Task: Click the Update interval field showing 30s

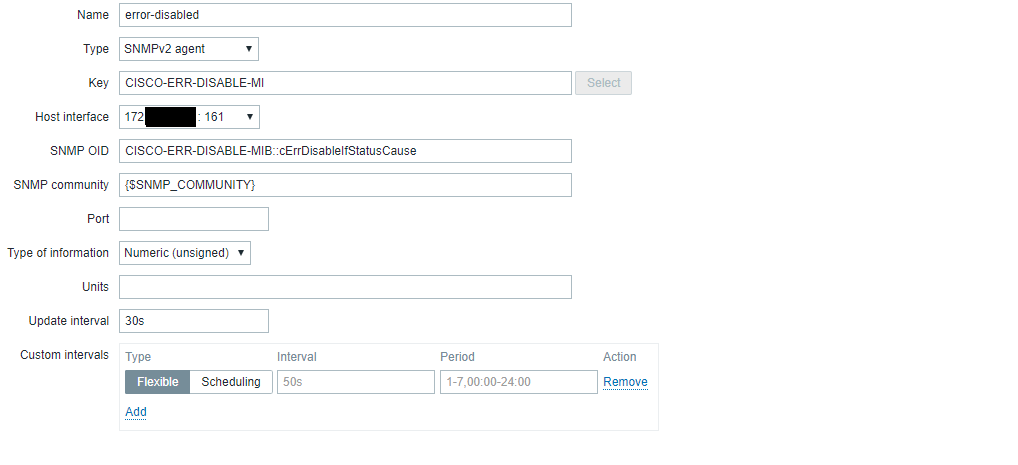Action: (x=194, y=321)
